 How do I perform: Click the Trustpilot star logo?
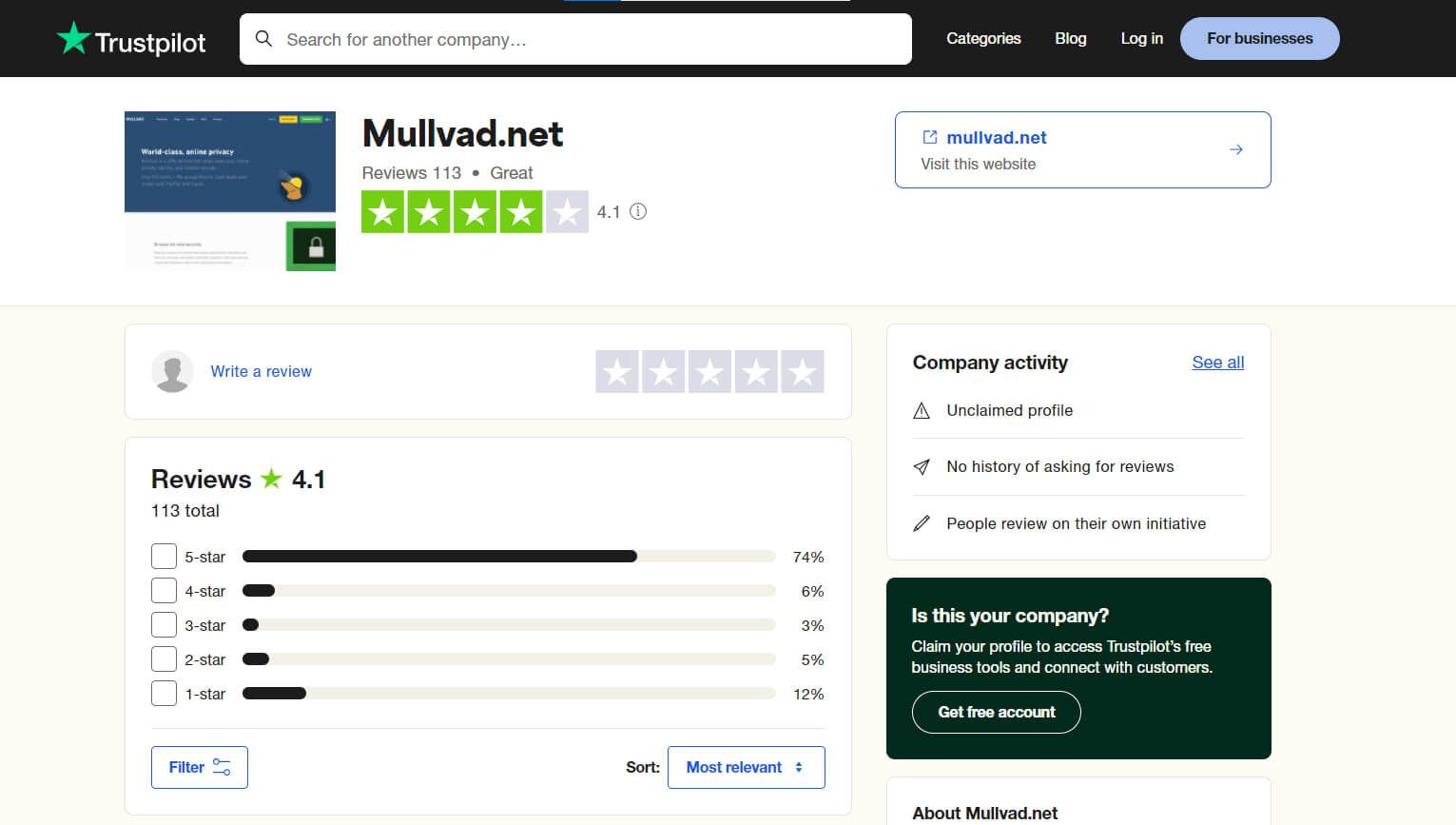73,38
